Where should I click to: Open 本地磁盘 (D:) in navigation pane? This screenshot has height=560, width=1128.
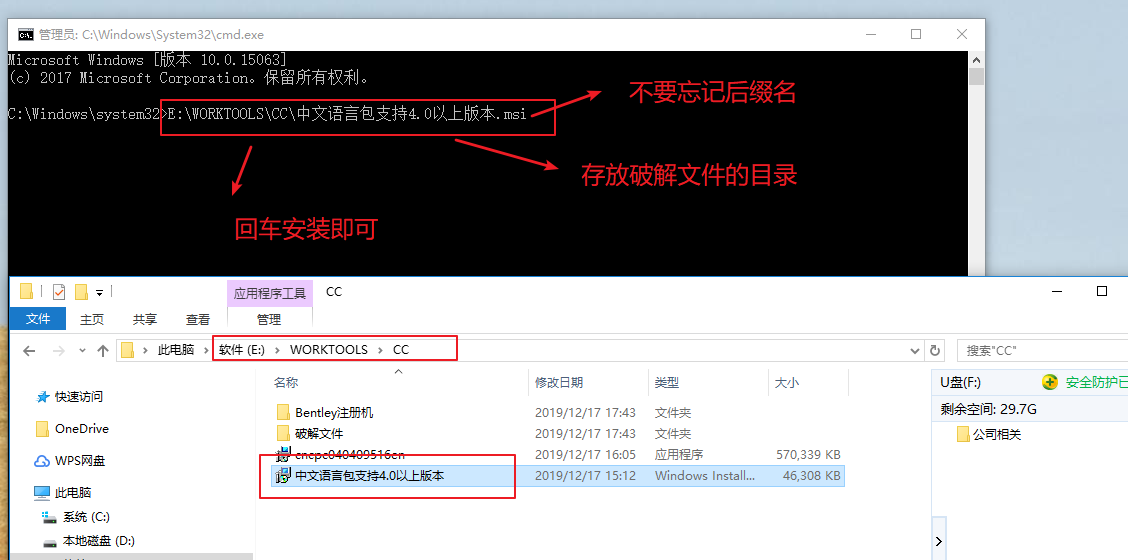(x=99, y=541)
